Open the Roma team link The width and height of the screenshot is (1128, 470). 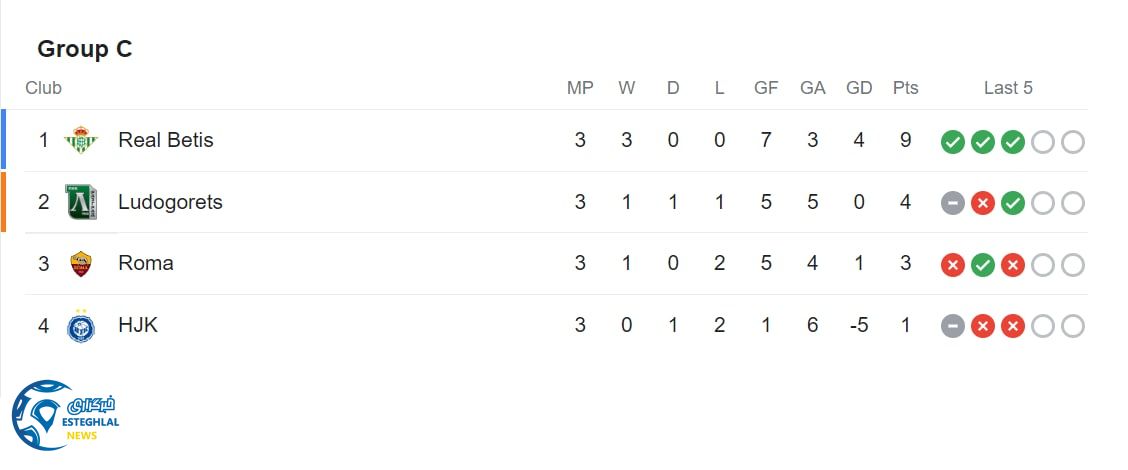click(x=146, y=263)
